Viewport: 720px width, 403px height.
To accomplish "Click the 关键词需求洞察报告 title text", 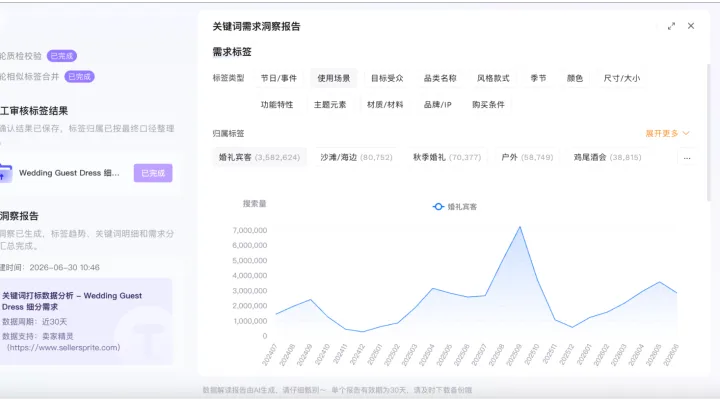I will tap(256, 27).
